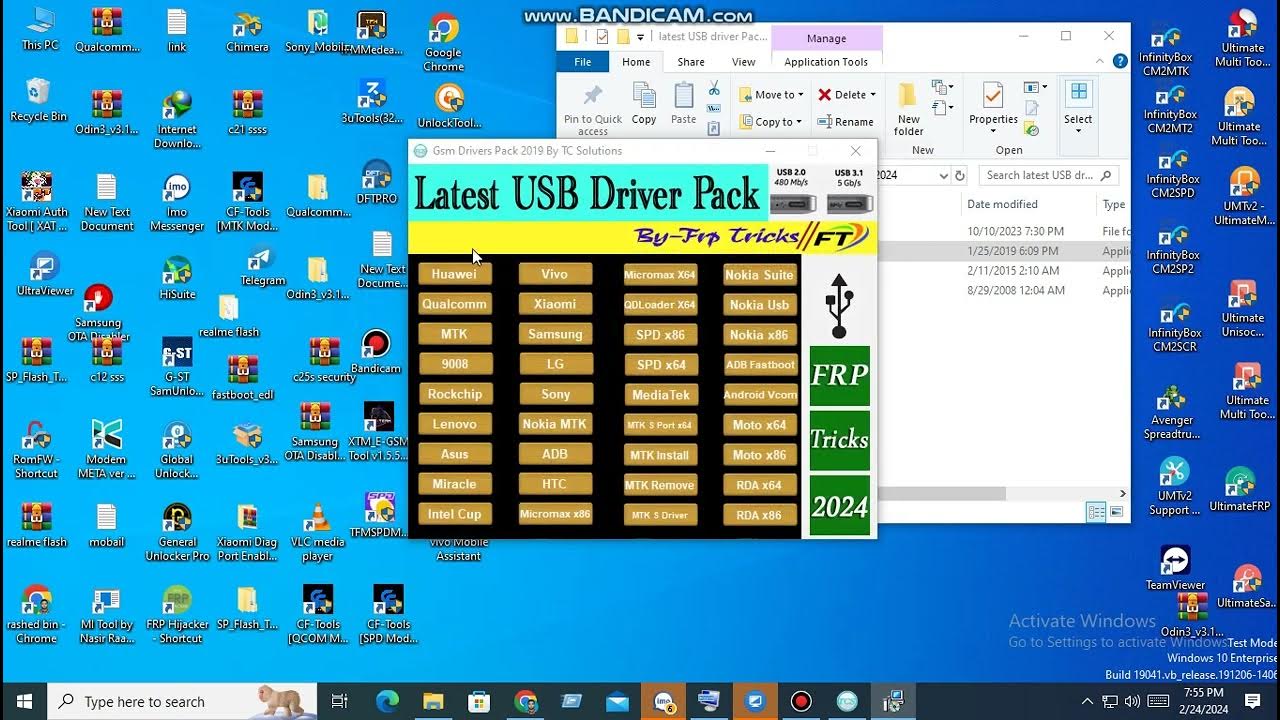Screen dimensions: 1280x720
Task: Open the Mail app from taskbar
Action: click(617, 701)
